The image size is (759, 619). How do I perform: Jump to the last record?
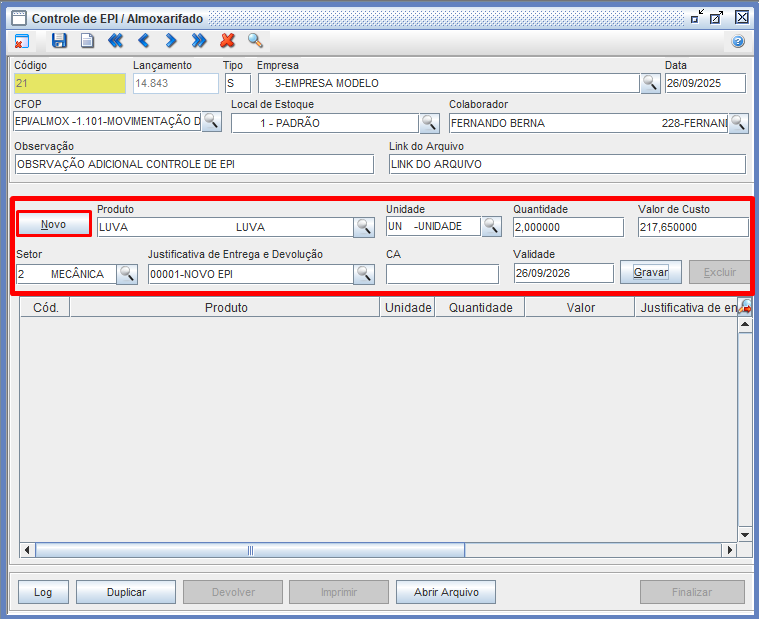click(x=199, y=41)
